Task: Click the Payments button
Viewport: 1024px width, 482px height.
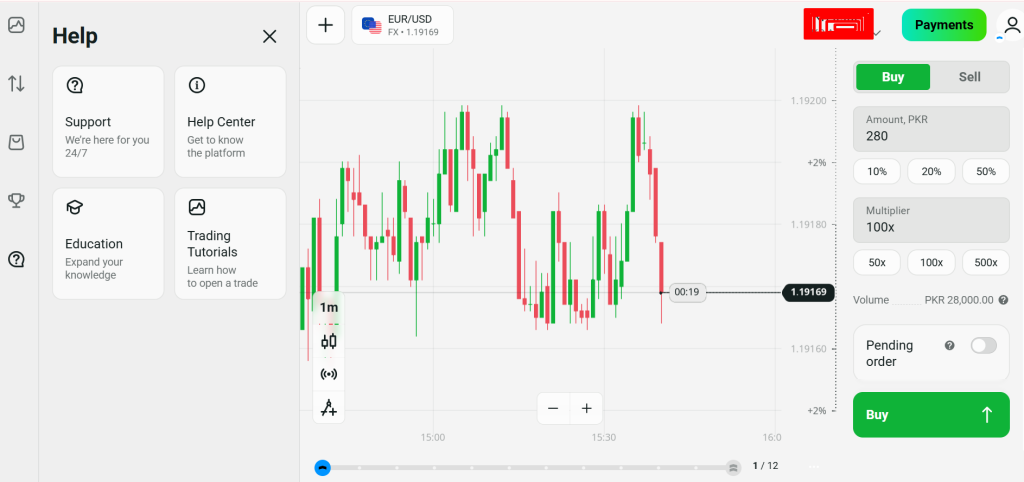Action: click(x=943, y=25)
